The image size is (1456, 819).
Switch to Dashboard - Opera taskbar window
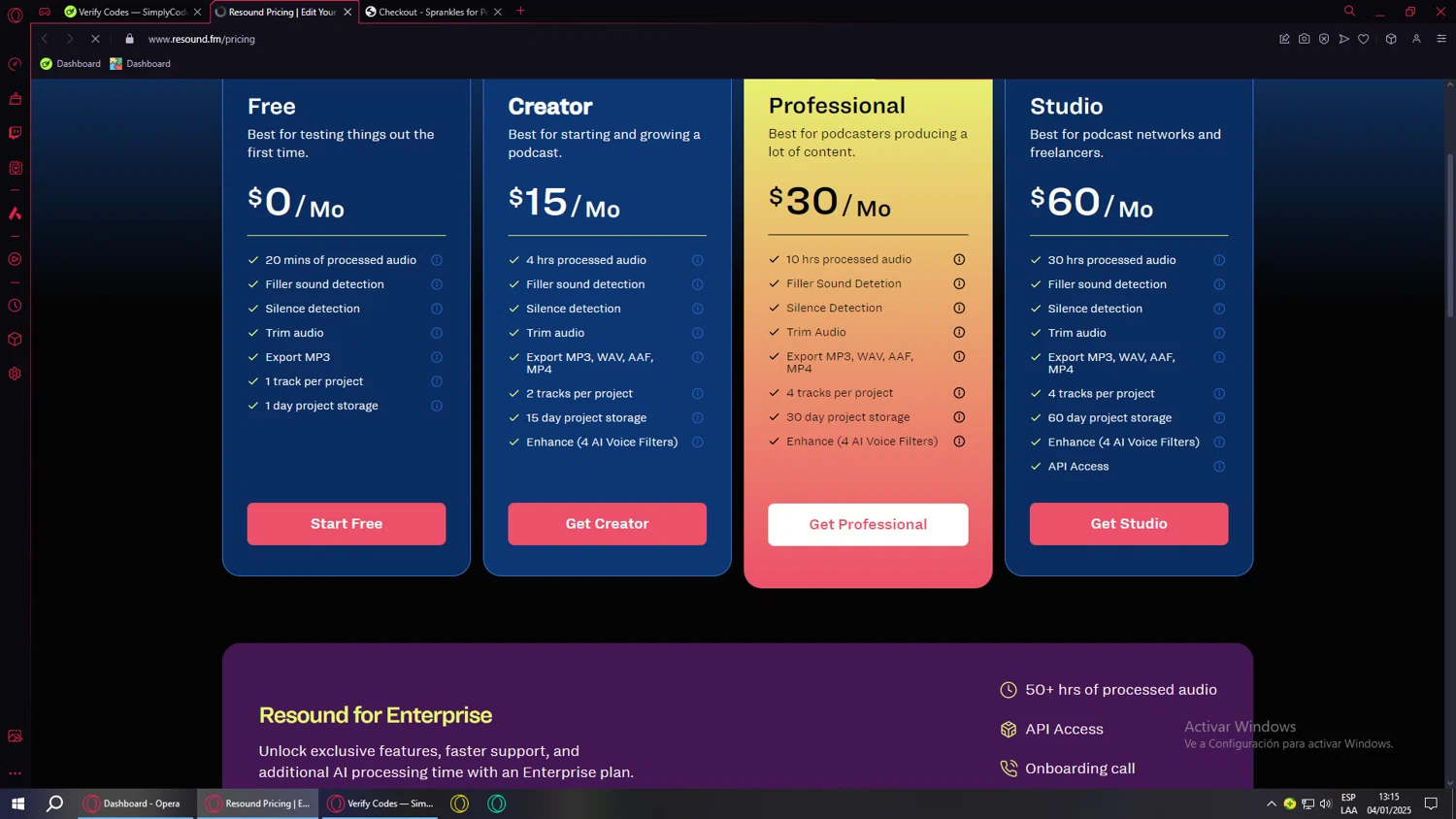137,803
